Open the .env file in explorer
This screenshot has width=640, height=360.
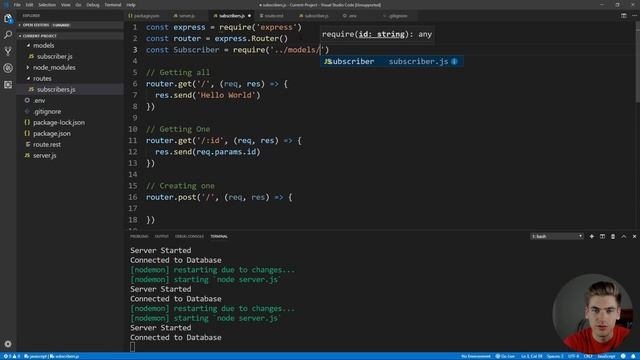(39, 100)
